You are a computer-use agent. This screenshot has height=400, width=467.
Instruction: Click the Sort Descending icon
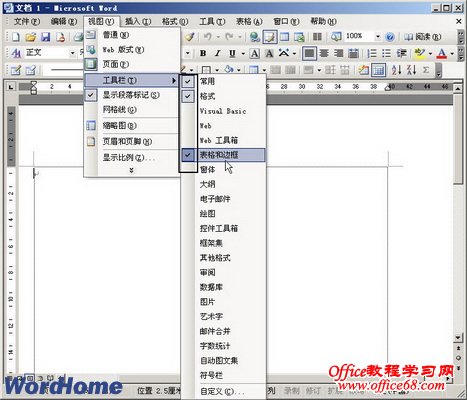411,70
